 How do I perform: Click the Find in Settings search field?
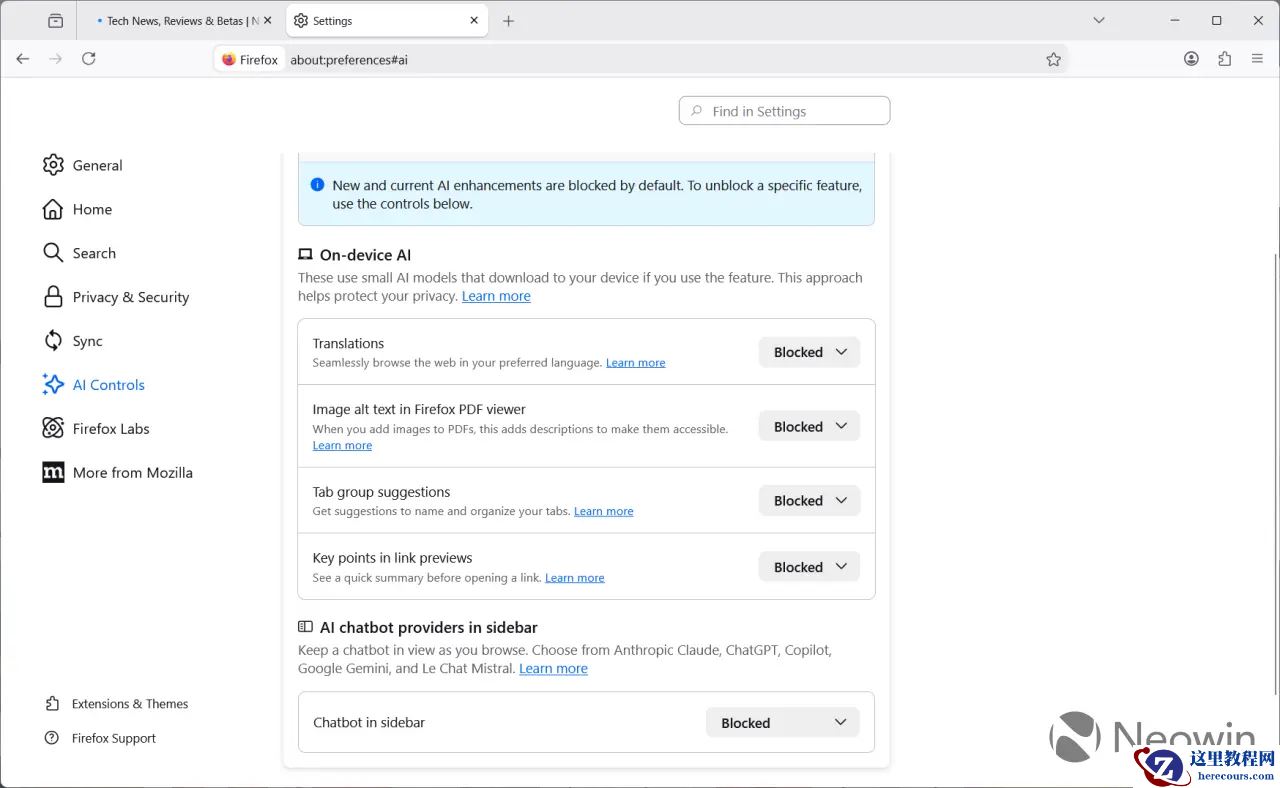pos(784,110)
